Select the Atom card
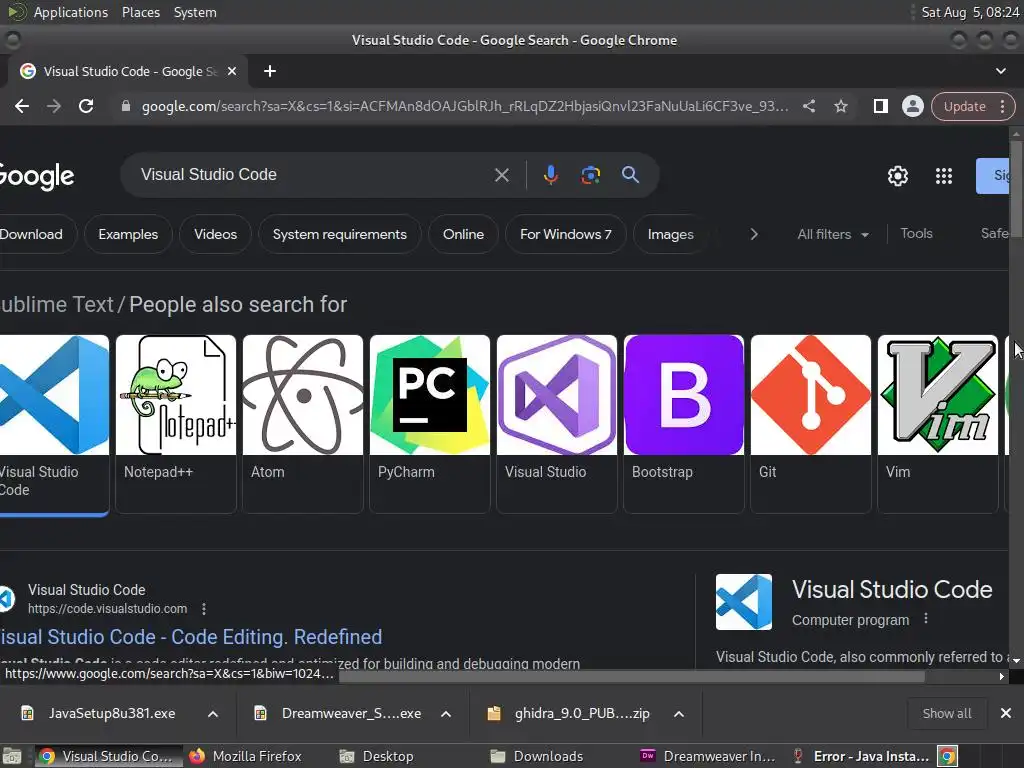Viewport: 1024px width, 768px height. pos(302,424)
